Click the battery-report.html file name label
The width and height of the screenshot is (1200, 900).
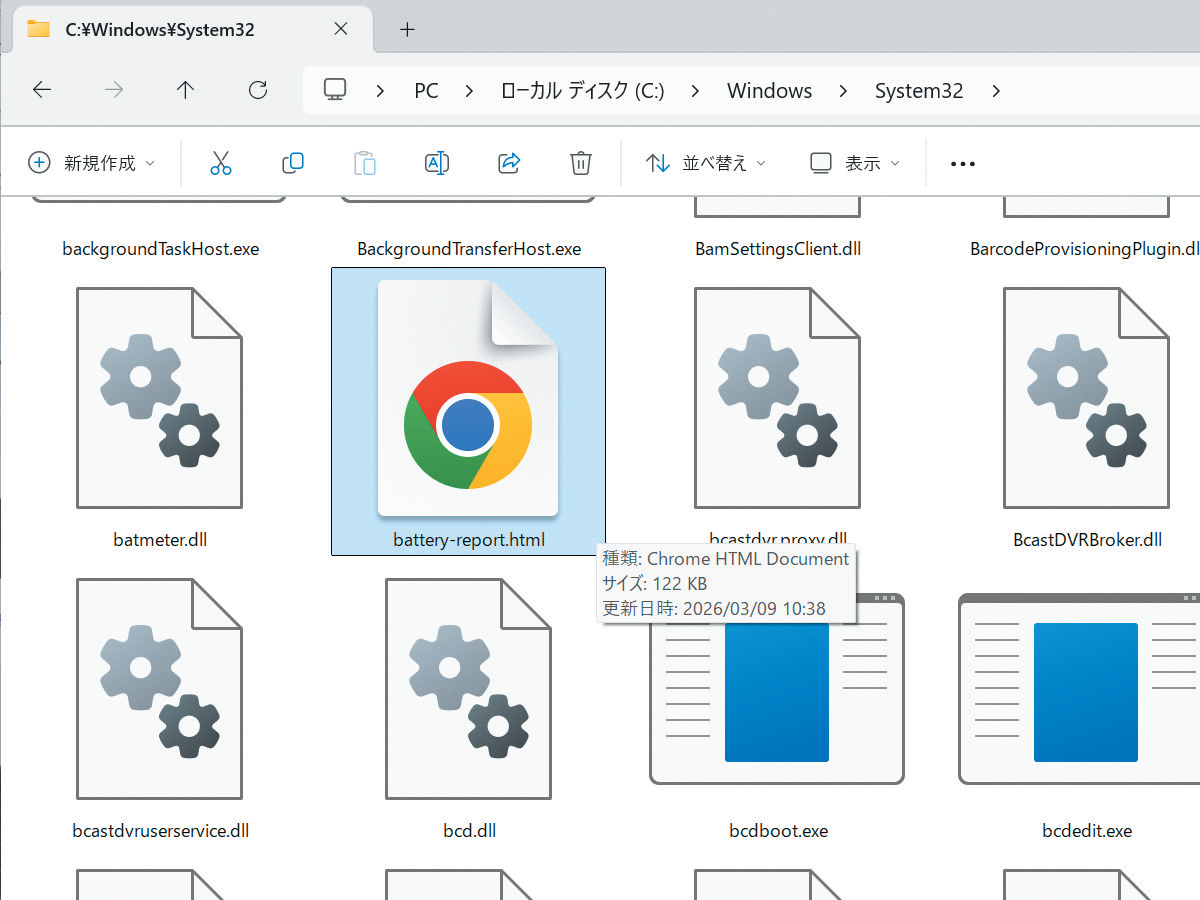pos(469,540)
